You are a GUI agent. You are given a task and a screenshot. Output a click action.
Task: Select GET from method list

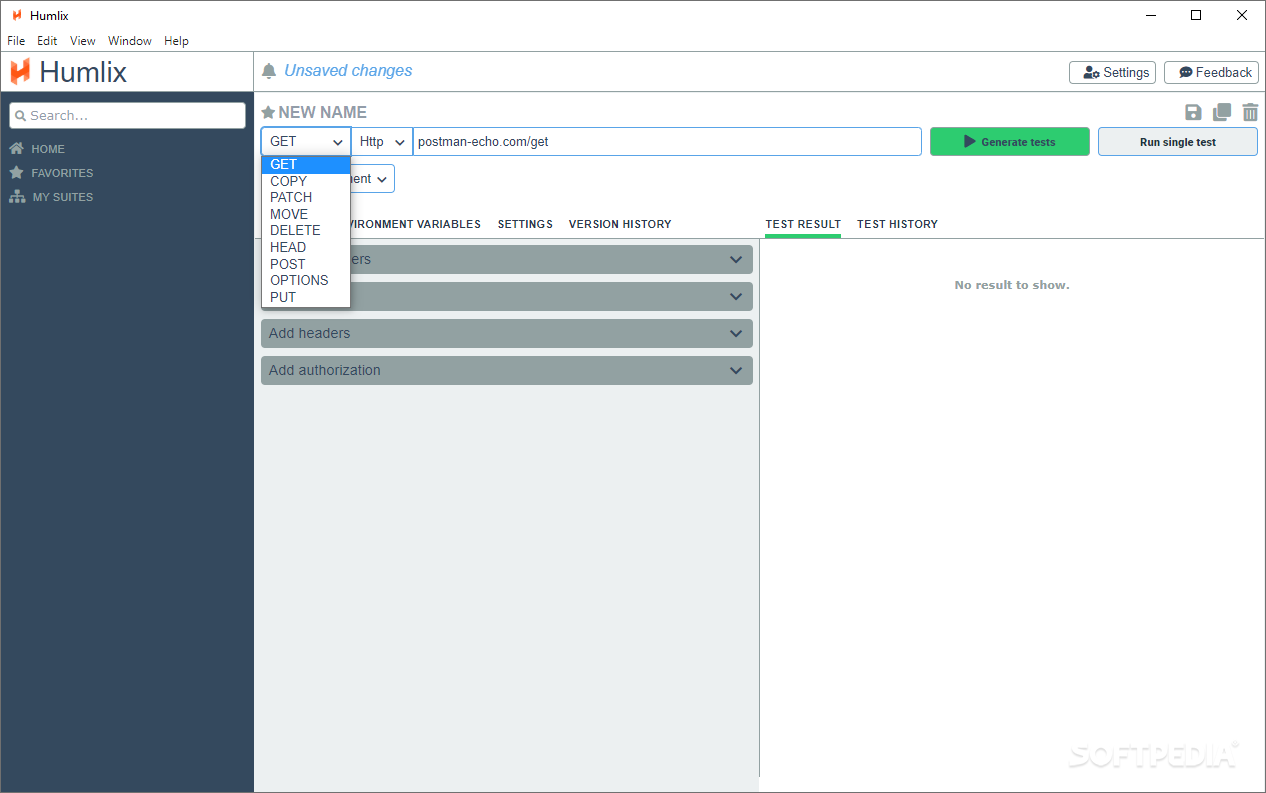[x=306, y=165]
